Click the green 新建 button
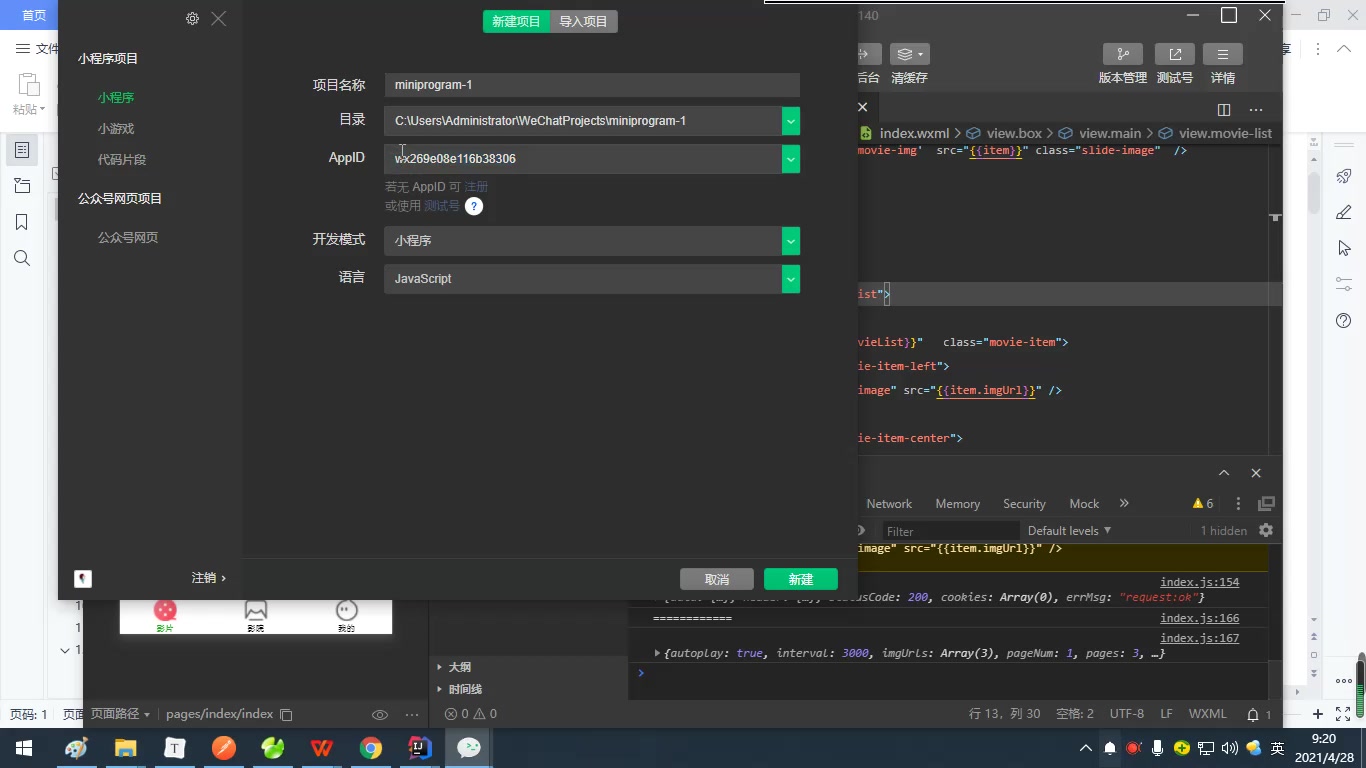The height and width of the screenshot is (768, 1366). [x=801, y=579]
